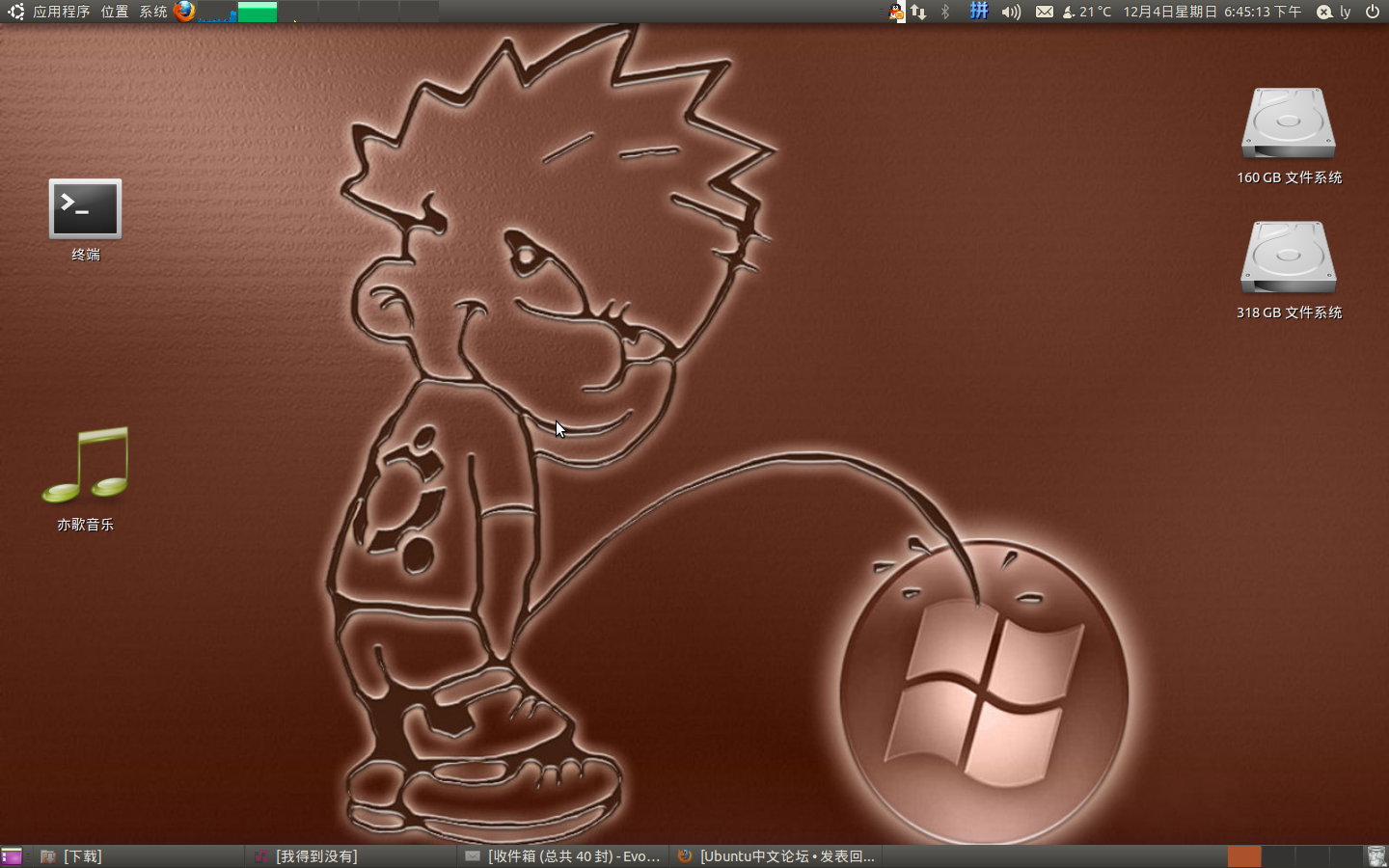Image resolution: width=1389 pixels, height=868 pixels.
Task: Click the Ubuntu logo in top panel
Action: [x=15, y=12]
